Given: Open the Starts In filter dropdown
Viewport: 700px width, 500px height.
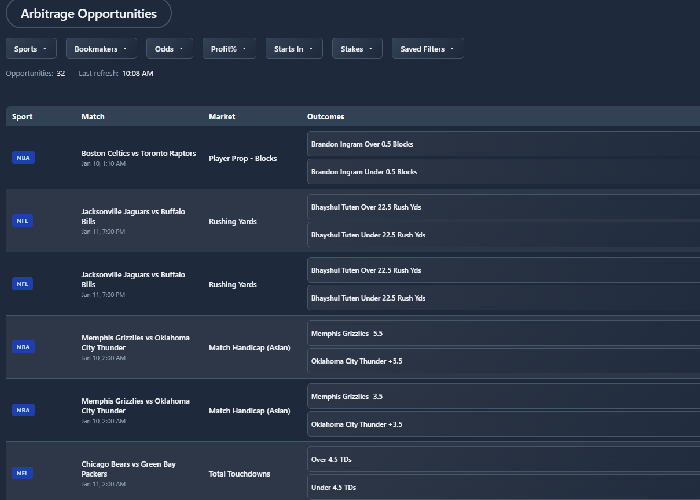Looking at the screenshot, I should 294,49.
